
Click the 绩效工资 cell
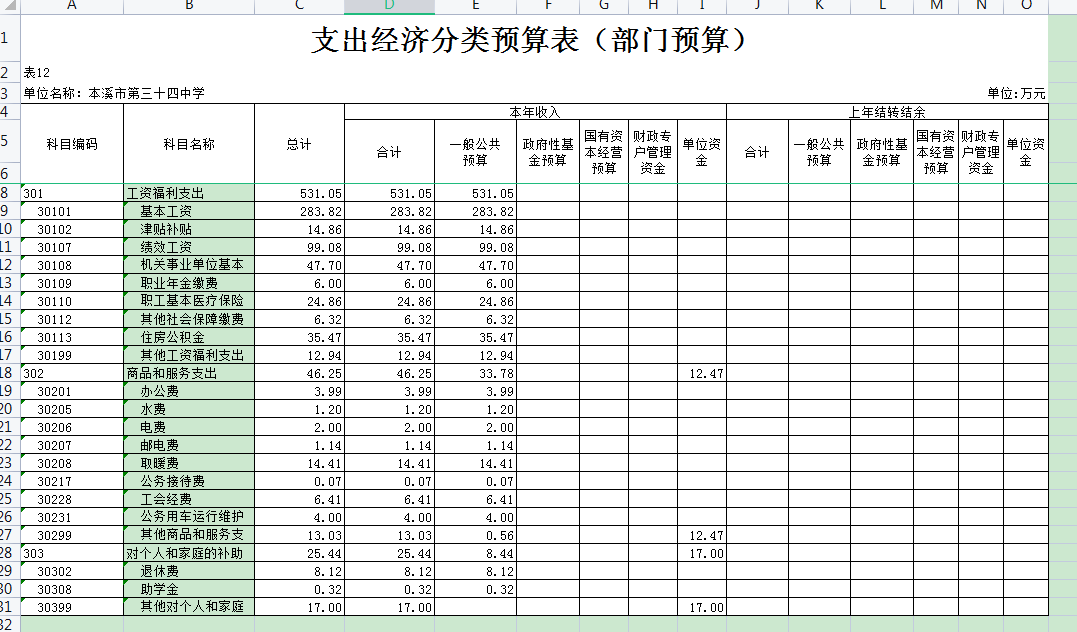(x=189, y=247)
